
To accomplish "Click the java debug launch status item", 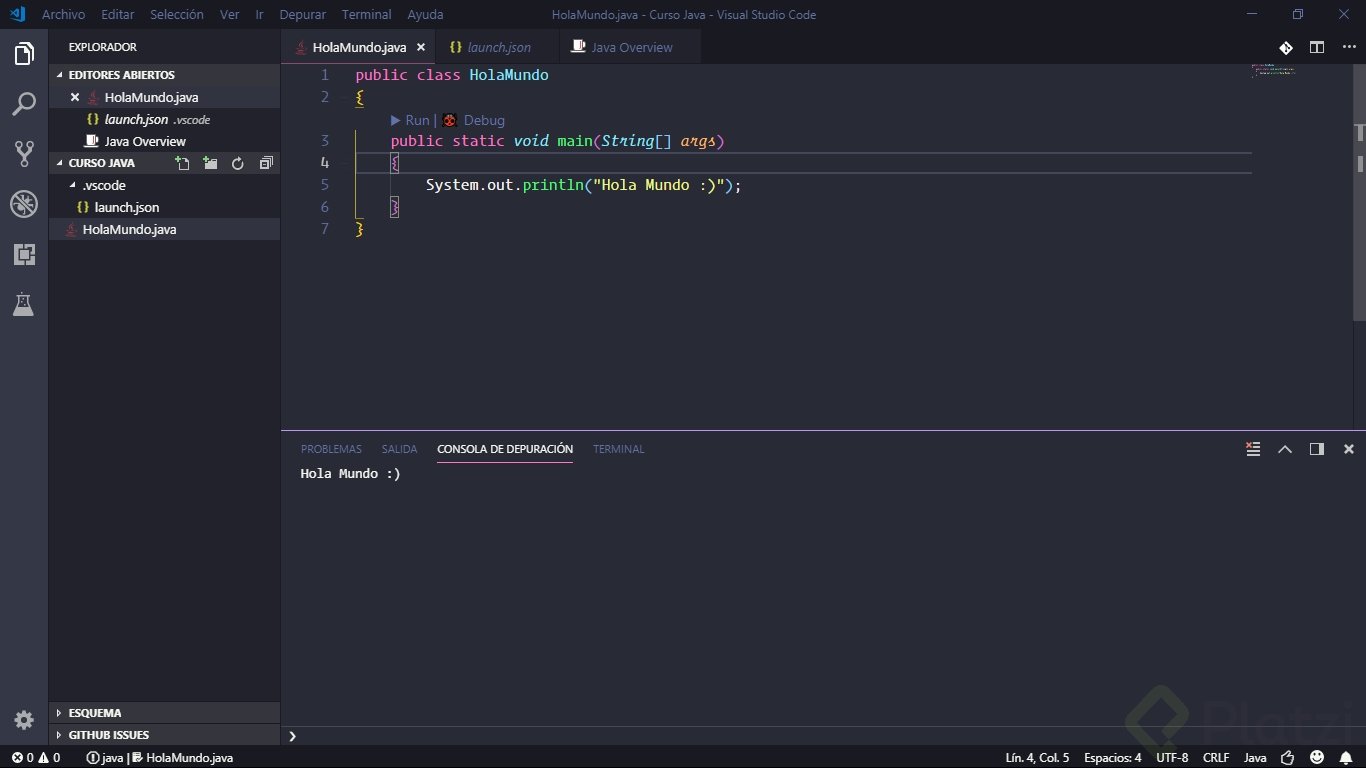I will [160, 758].
